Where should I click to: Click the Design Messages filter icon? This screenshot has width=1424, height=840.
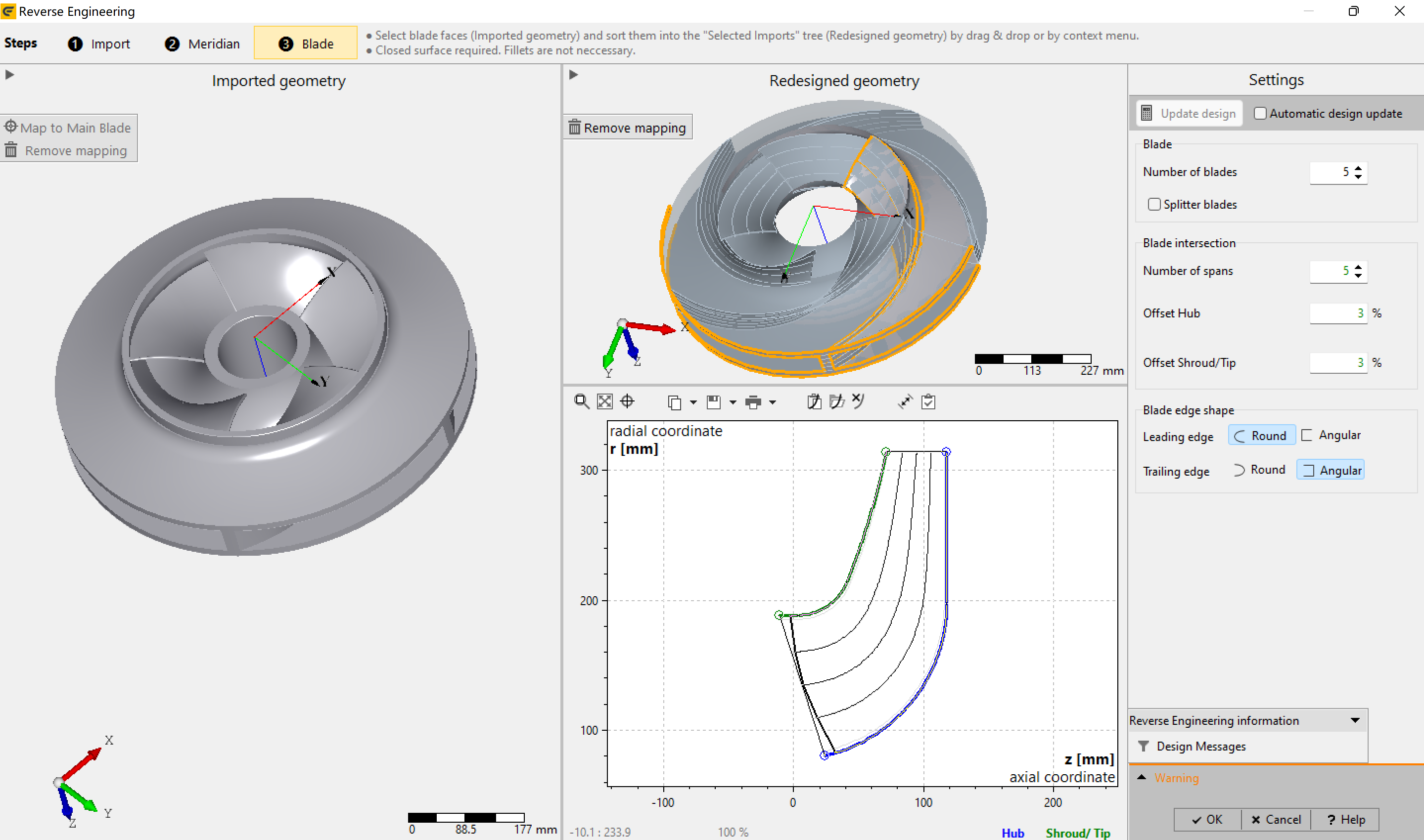pos(1144,746)
